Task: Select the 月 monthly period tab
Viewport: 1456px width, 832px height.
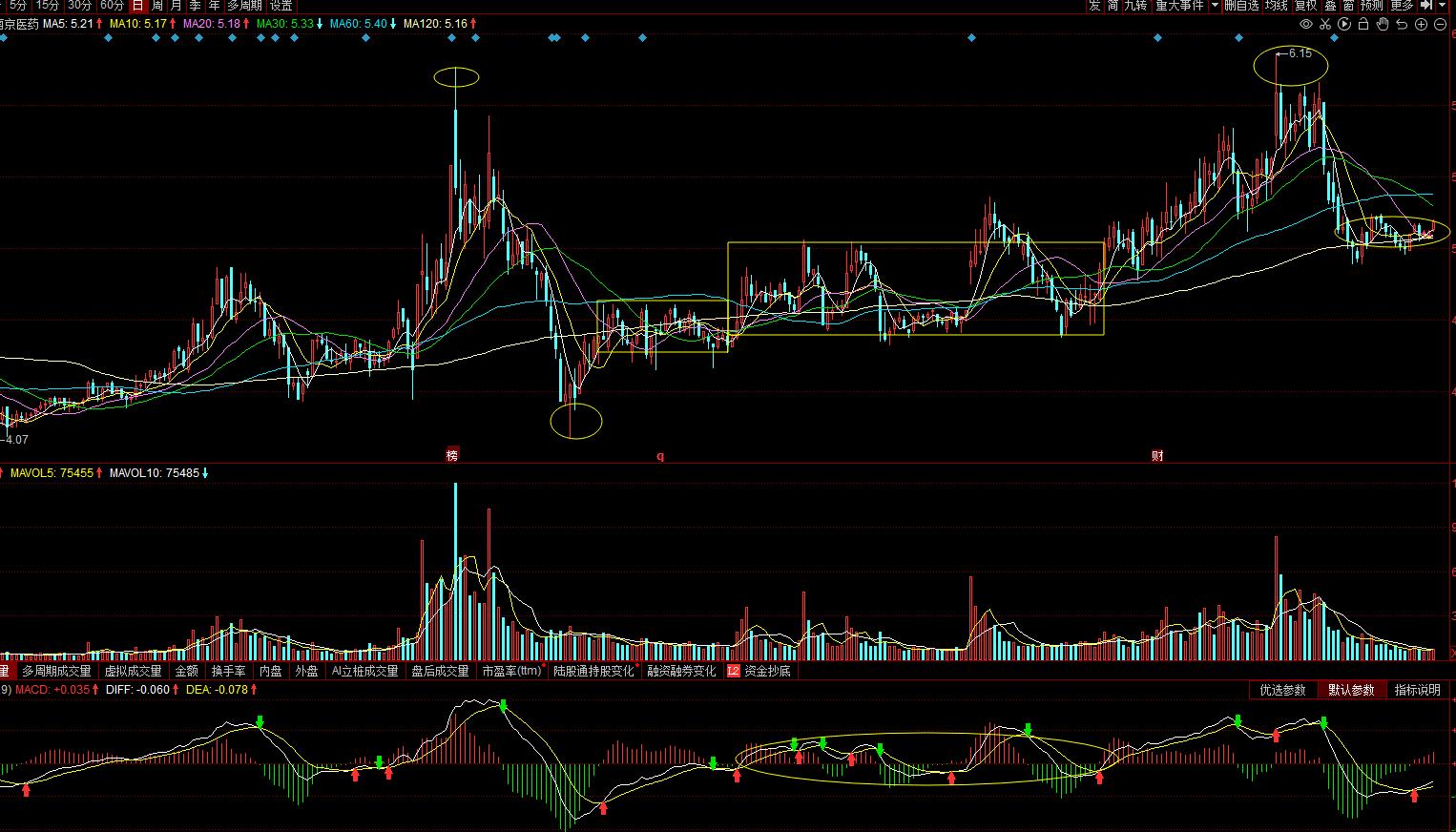Action: pyautogui.click(x=177, y=6)
